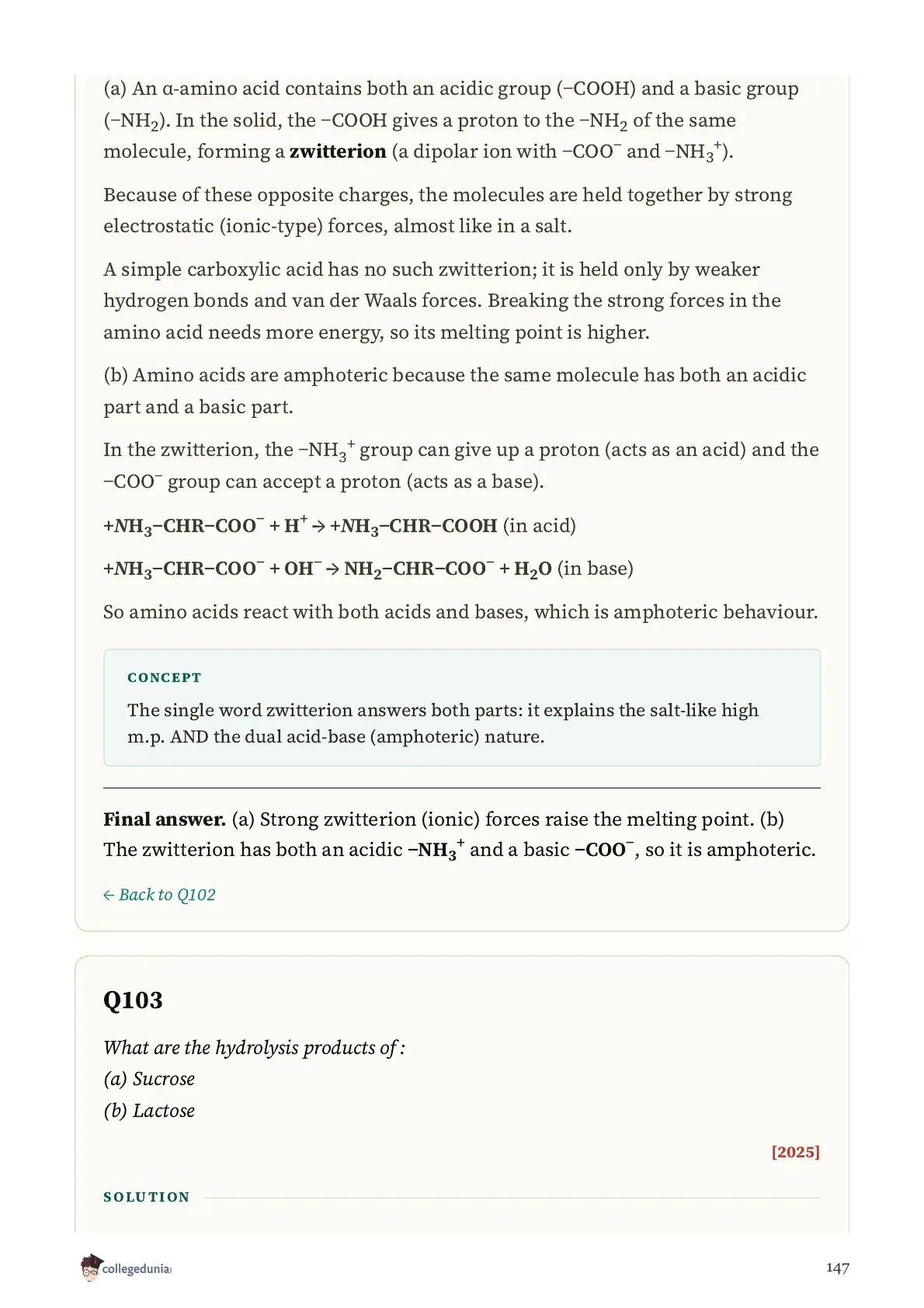Click the sentence 'So amino acids react with both'
Image resolution: width=924 pixels, height=1308 pixels.
point(460,612)
